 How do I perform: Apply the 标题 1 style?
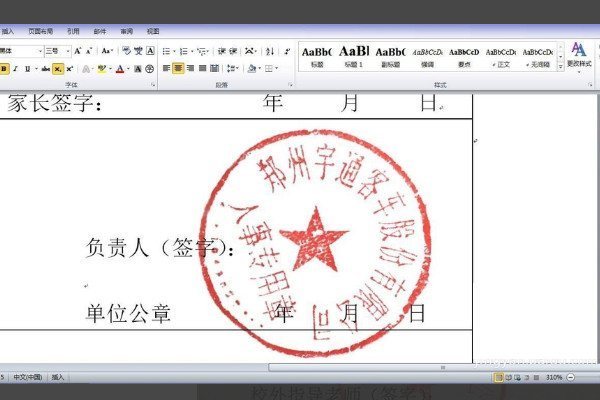pos(354,57)
